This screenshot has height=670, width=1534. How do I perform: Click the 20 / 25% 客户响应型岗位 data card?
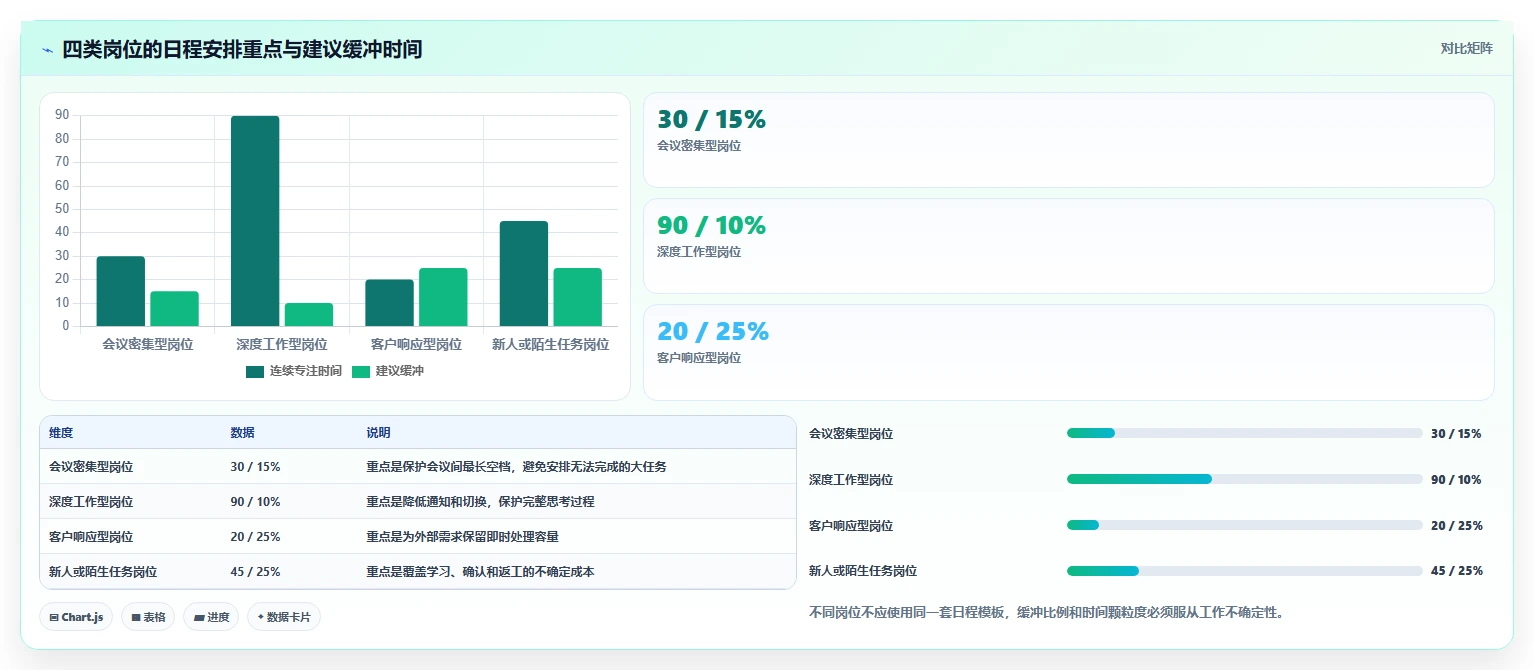[1068, 352]
